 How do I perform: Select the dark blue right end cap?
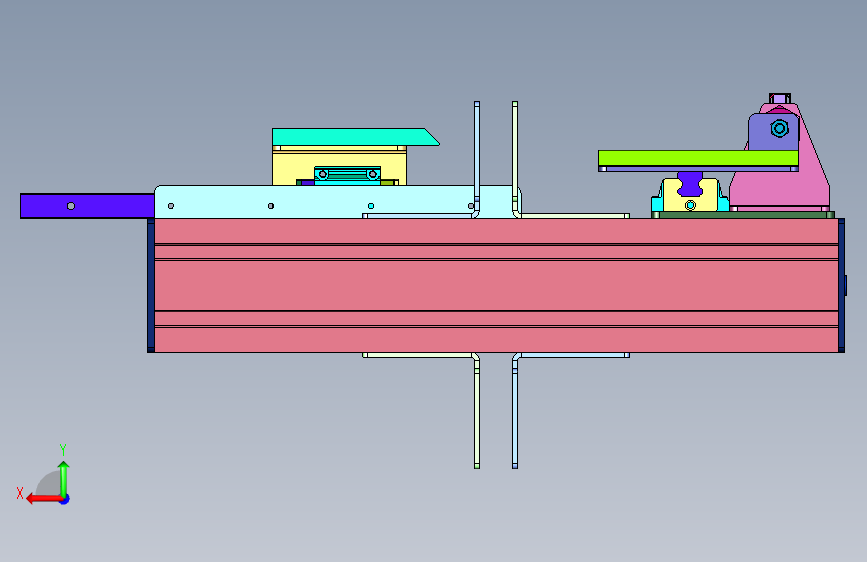(x=842, y=285)
